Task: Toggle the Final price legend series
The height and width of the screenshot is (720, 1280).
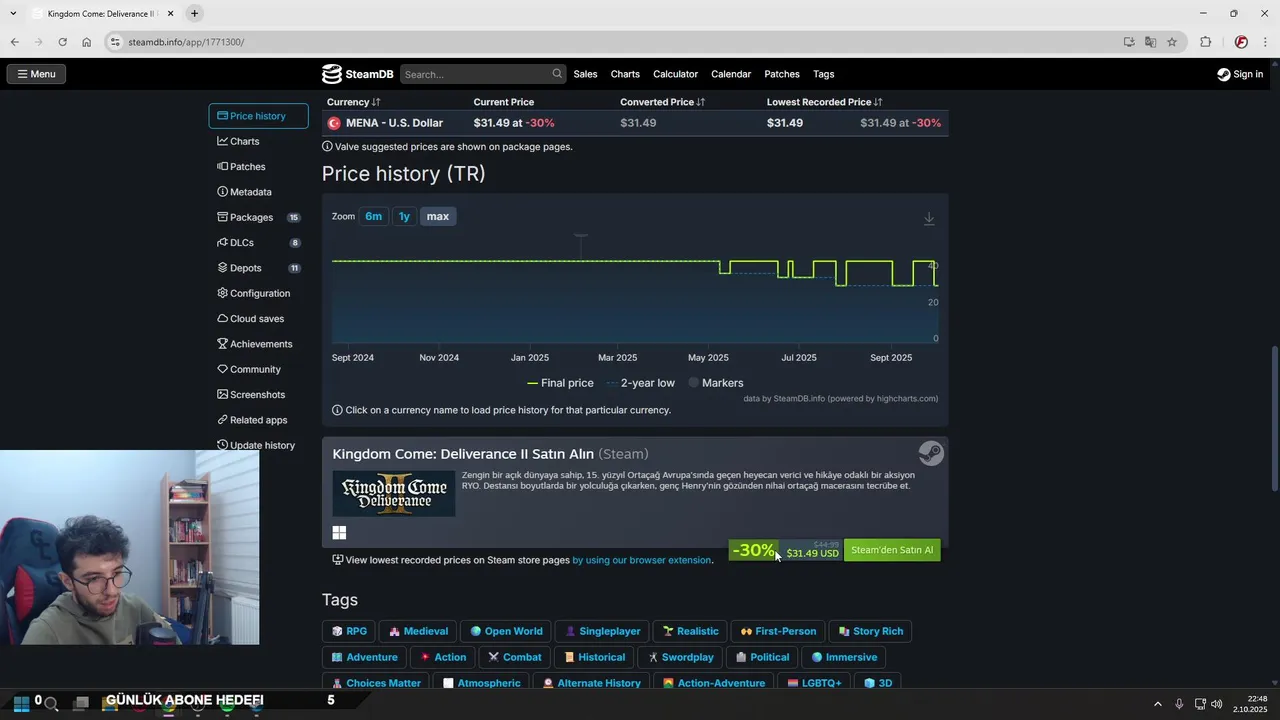Action: (560, 383)
